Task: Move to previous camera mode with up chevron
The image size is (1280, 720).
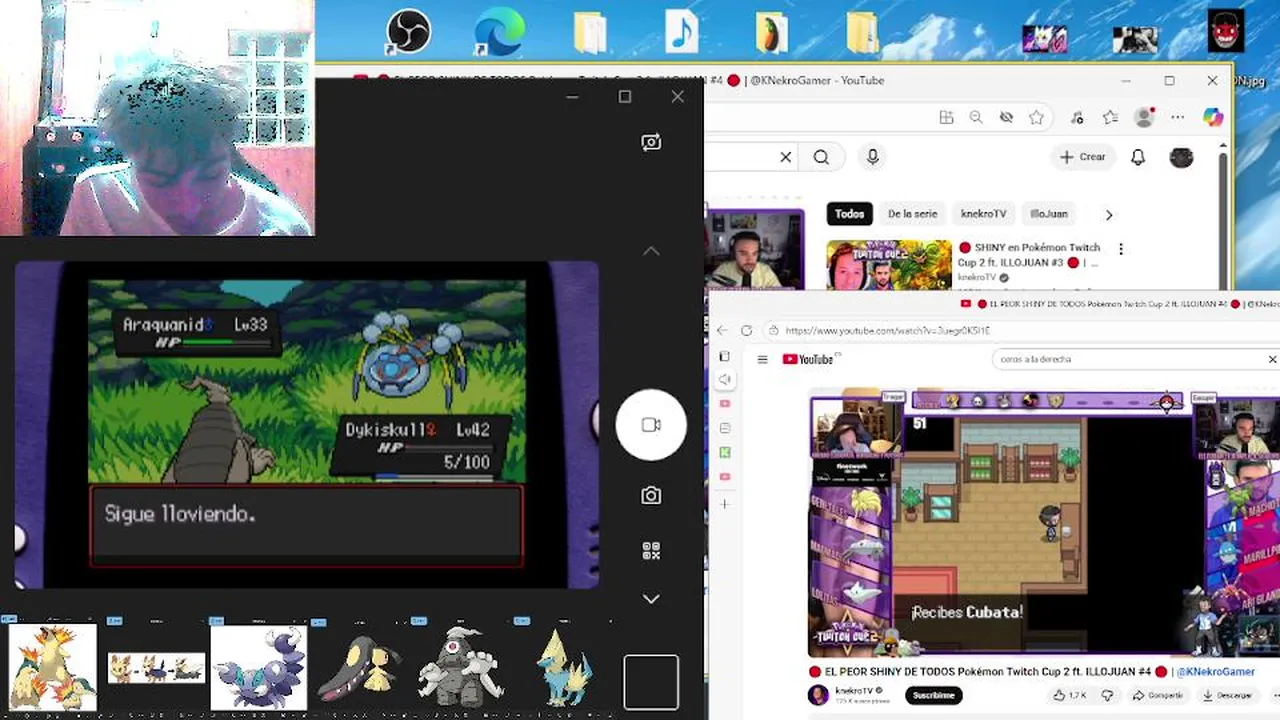Action: 651,251
